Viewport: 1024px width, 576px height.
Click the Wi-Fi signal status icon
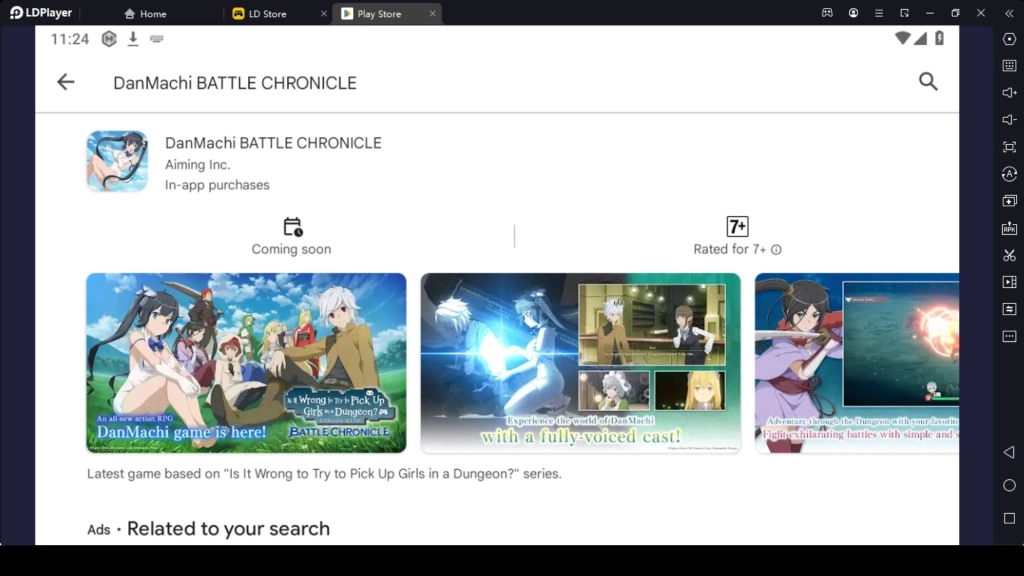903,38
